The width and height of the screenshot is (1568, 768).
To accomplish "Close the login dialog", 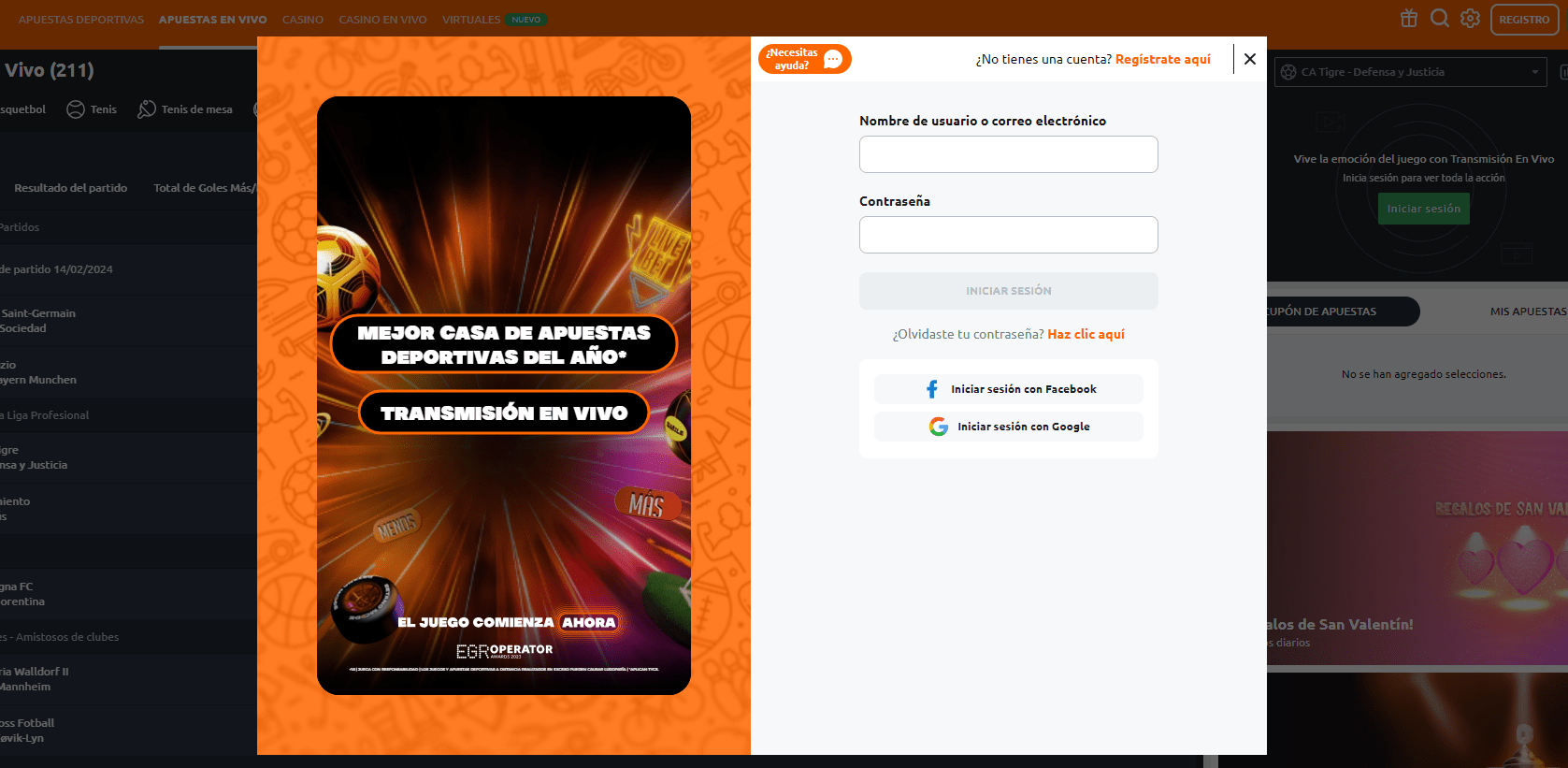I will [1250, 59].
